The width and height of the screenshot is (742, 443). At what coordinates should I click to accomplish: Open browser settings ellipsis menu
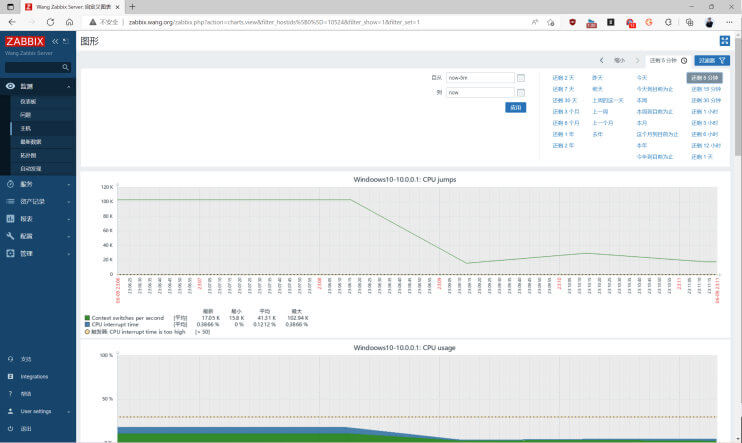point(729,22)
